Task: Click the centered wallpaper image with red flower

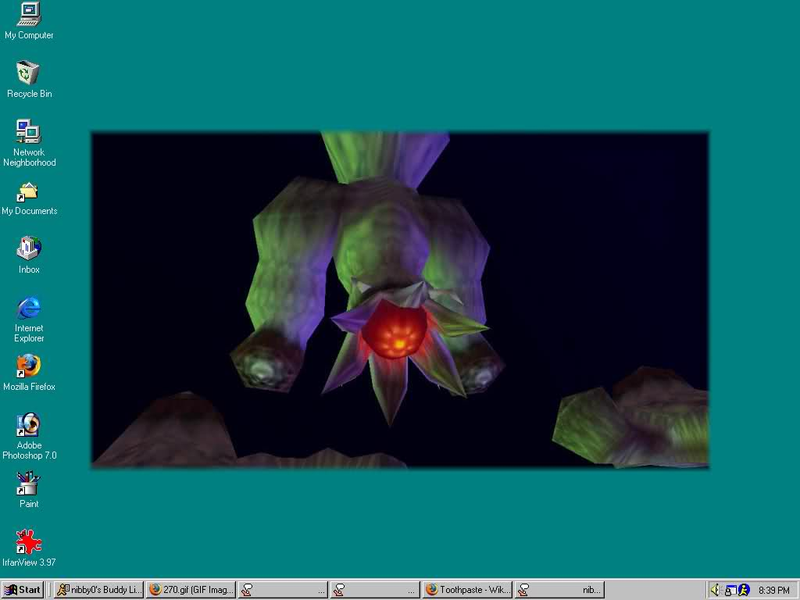Action: 400,300
